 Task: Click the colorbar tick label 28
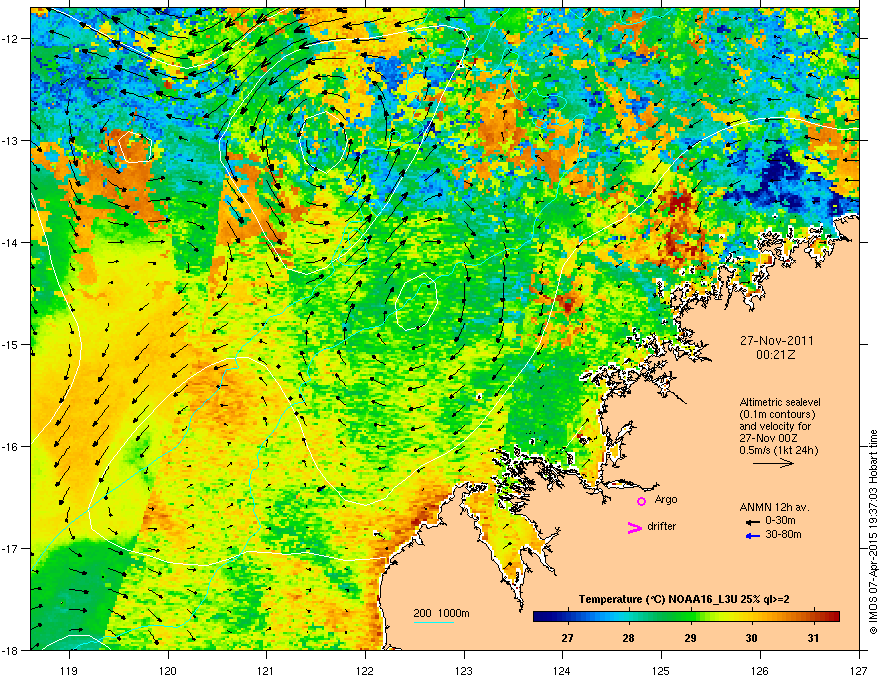(x=629, y=638)
